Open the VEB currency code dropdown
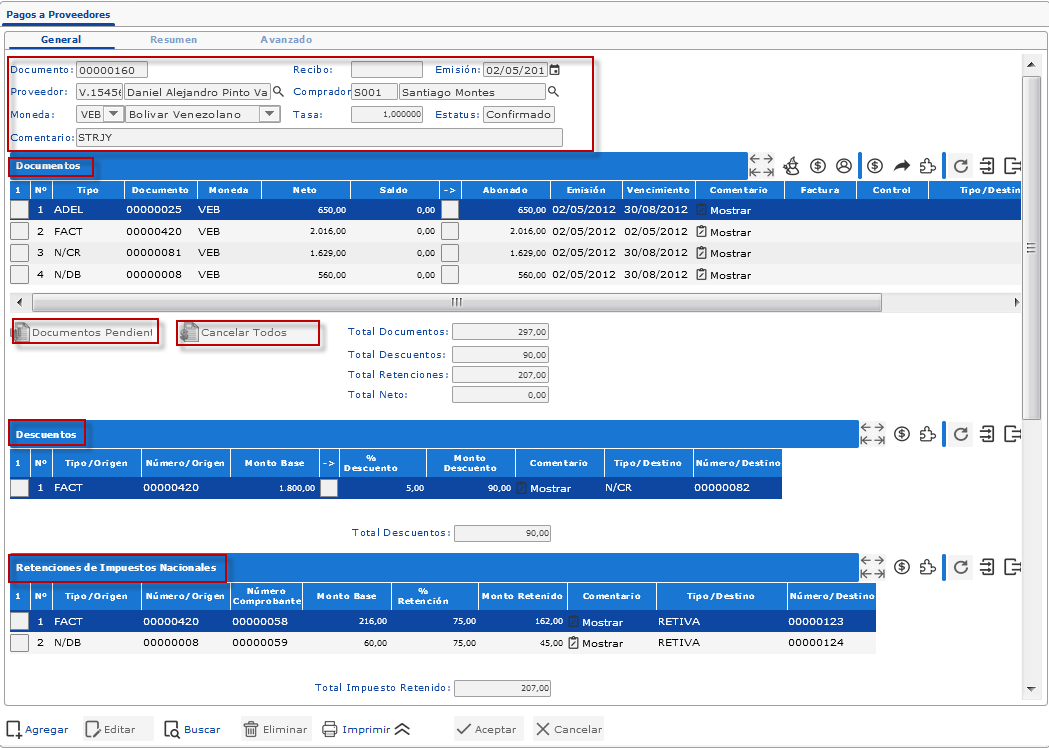Screen dimensions: 1049x748 (x=113, y=114)
